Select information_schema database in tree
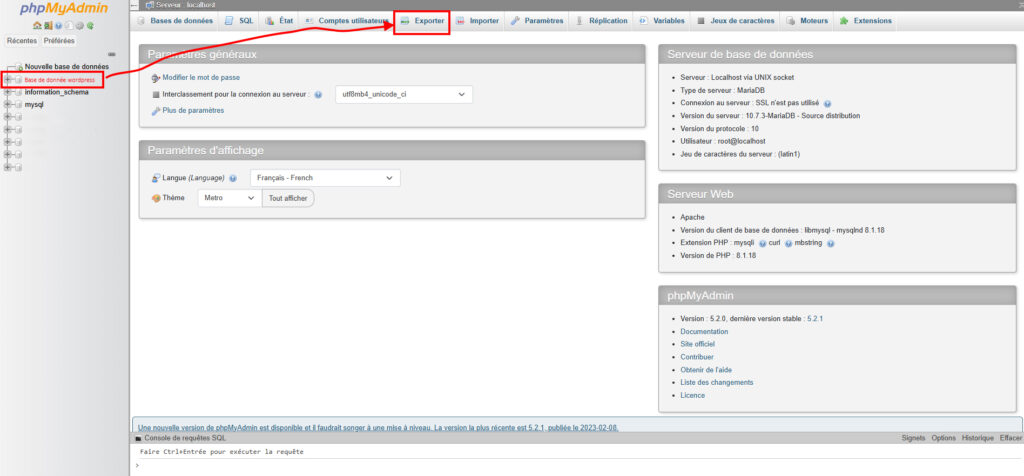1024x476 pixels. pyautogui.click(x=56, y=92)
